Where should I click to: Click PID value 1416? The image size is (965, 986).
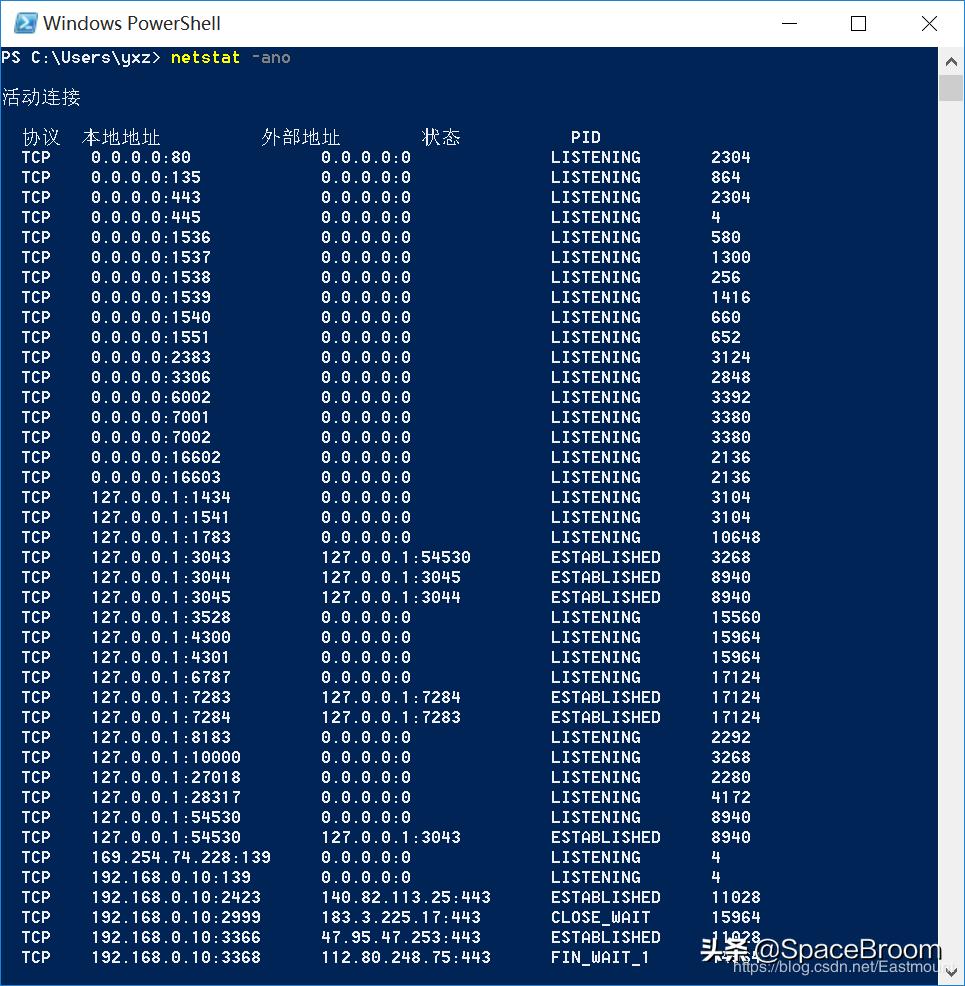731,297
